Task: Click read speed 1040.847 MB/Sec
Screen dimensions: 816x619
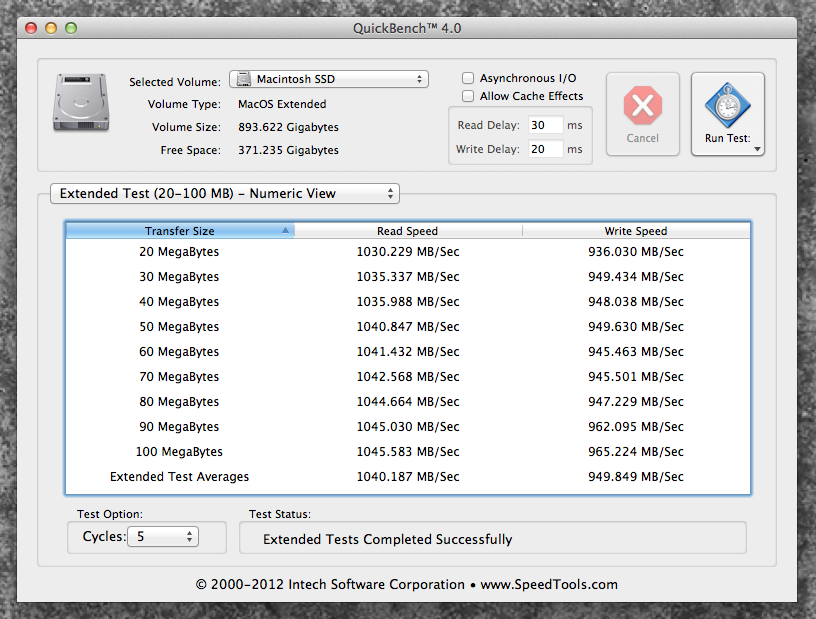Action: point(408,327)
